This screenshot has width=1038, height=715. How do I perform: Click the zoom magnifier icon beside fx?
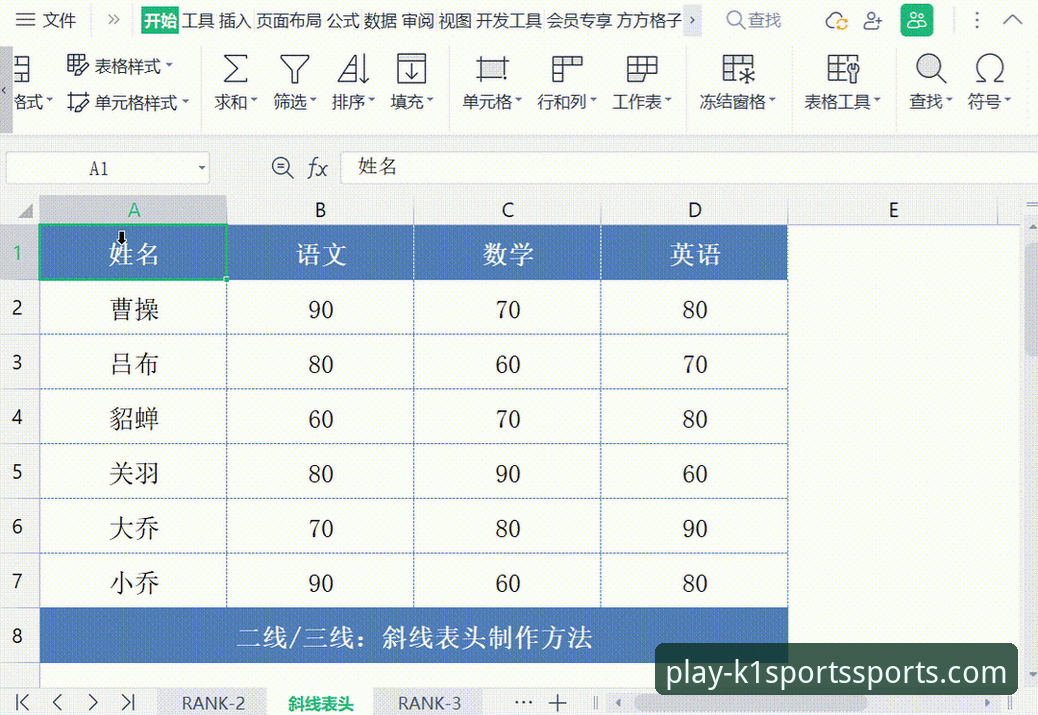pos(283,167)
